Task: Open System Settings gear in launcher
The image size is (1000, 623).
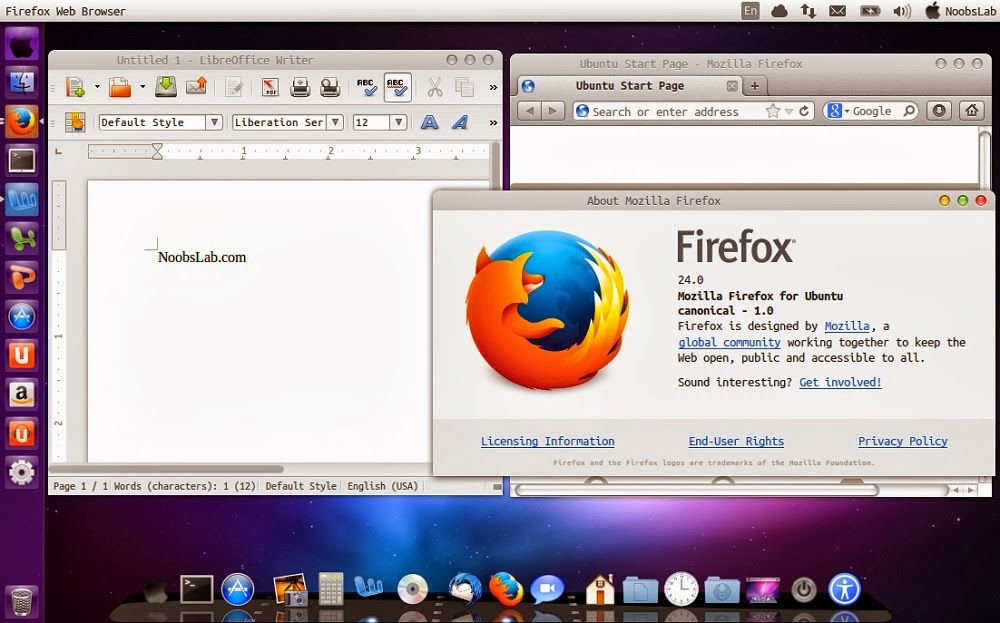Action: coord(22,473)
